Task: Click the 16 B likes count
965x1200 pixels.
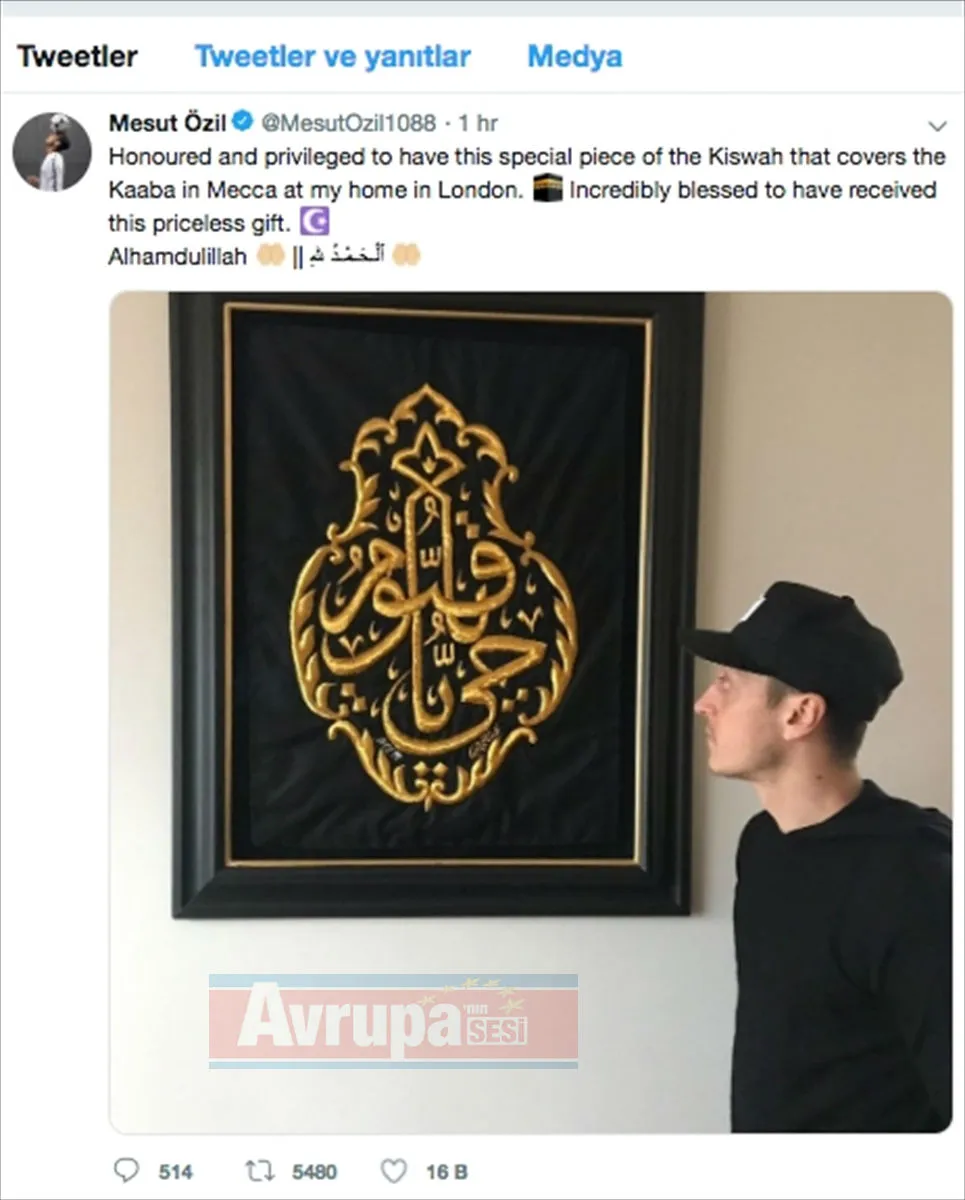Action: coord(447,1171)
